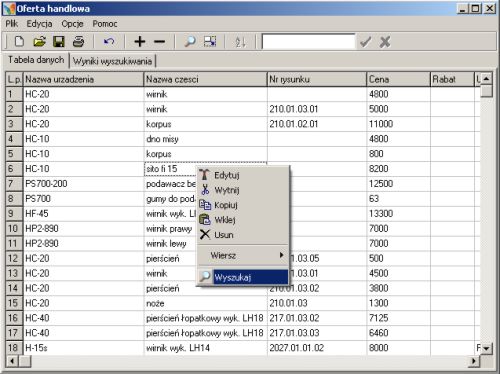Switch to Wyniki wyszukiwania tab
Viewport: 500px width, 374px height.
point(112,61)
